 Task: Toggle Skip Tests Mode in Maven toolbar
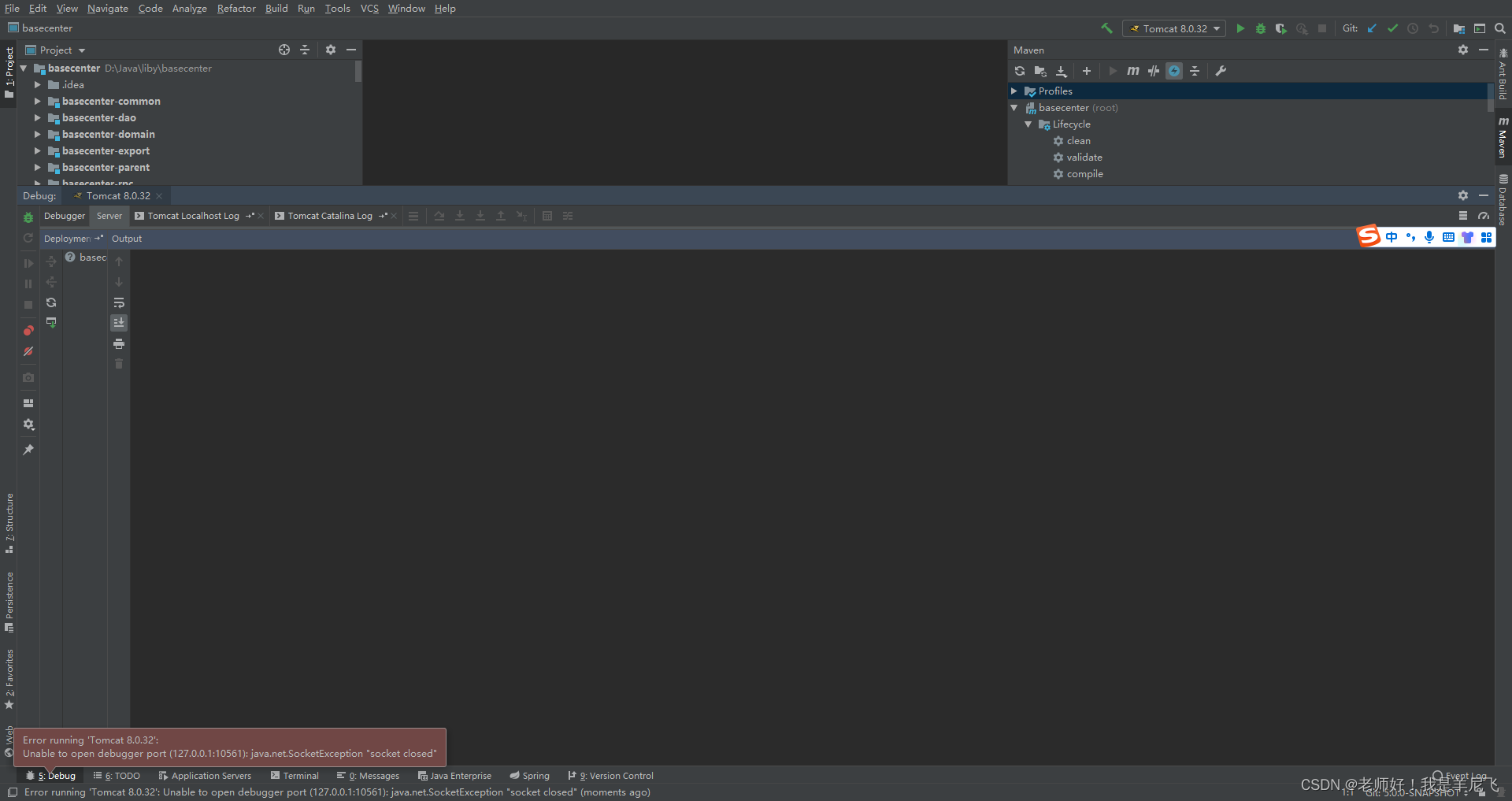click(x=1174, y=71)
